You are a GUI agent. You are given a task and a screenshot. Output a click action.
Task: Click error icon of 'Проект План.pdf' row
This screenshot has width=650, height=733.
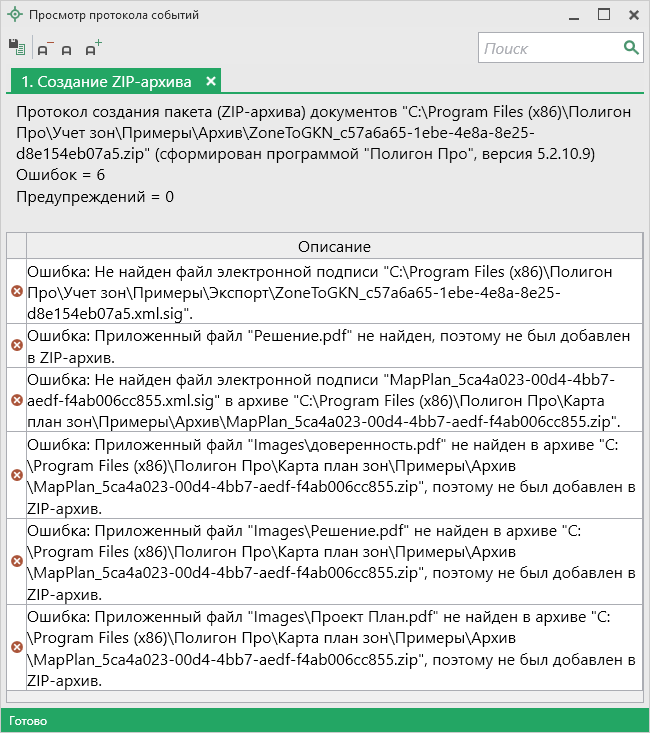coord(16,647)
